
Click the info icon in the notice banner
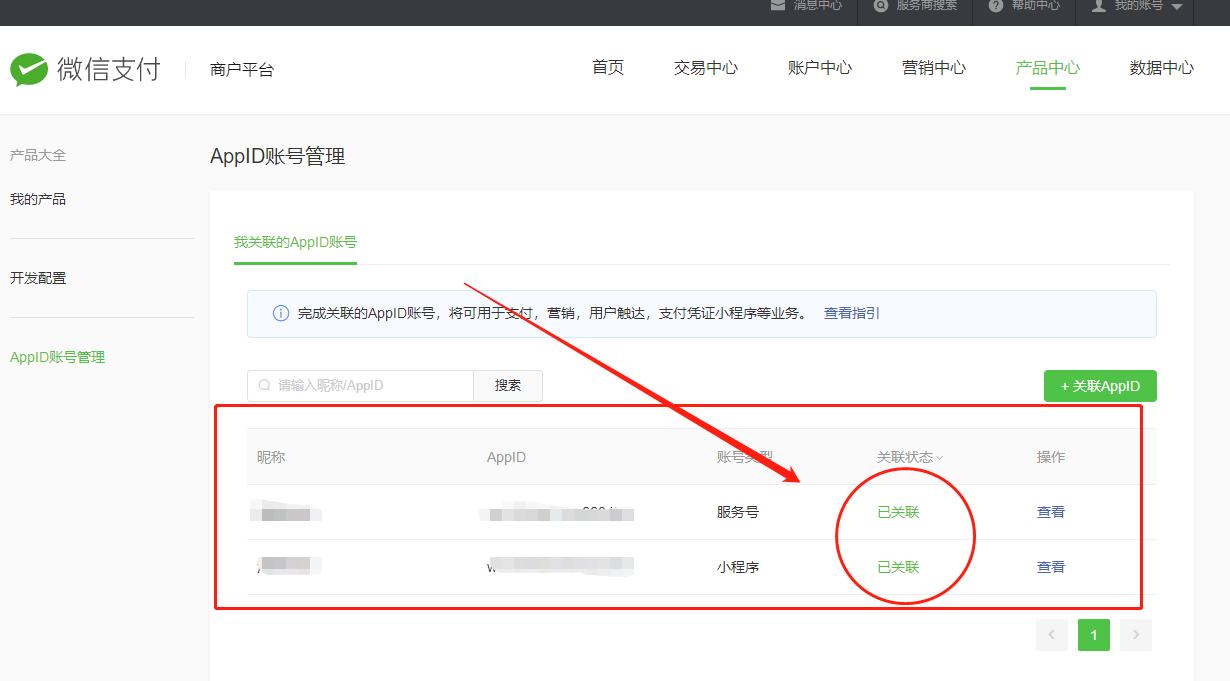click(x=281, y=313)
